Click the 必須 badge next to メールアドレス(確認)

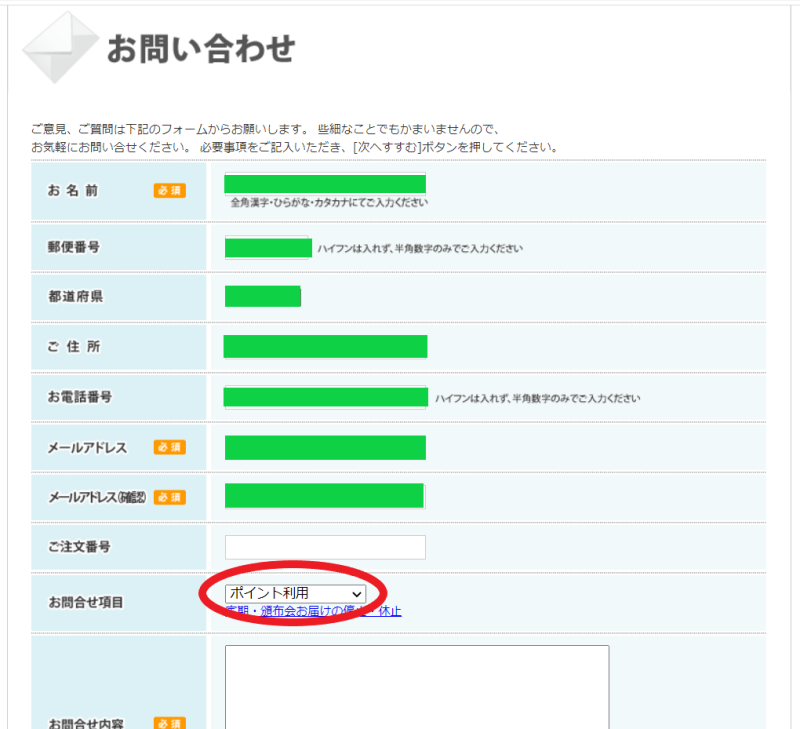click(169, 497)
